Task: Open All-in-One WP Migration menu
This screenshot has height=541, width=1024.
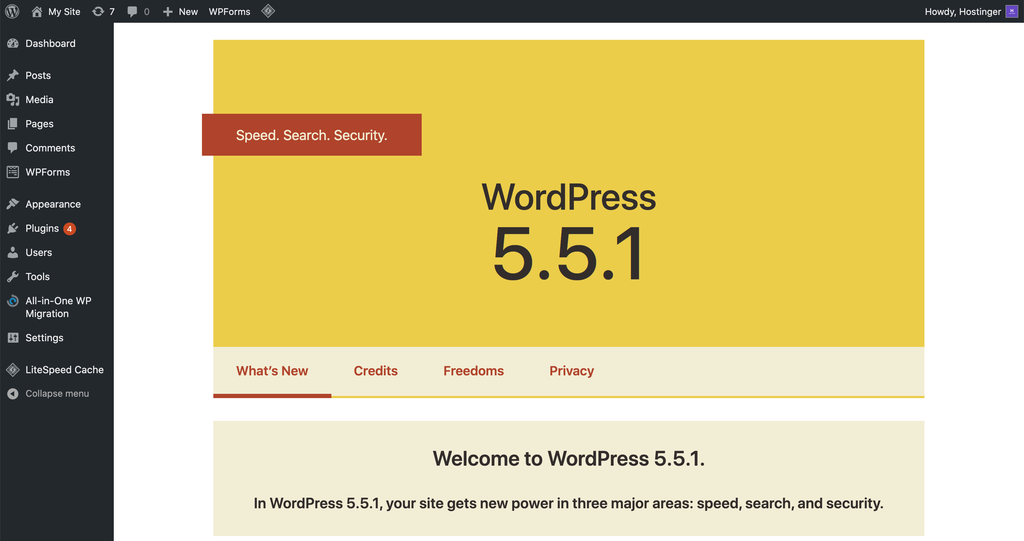Action: [x=57, y=307]
